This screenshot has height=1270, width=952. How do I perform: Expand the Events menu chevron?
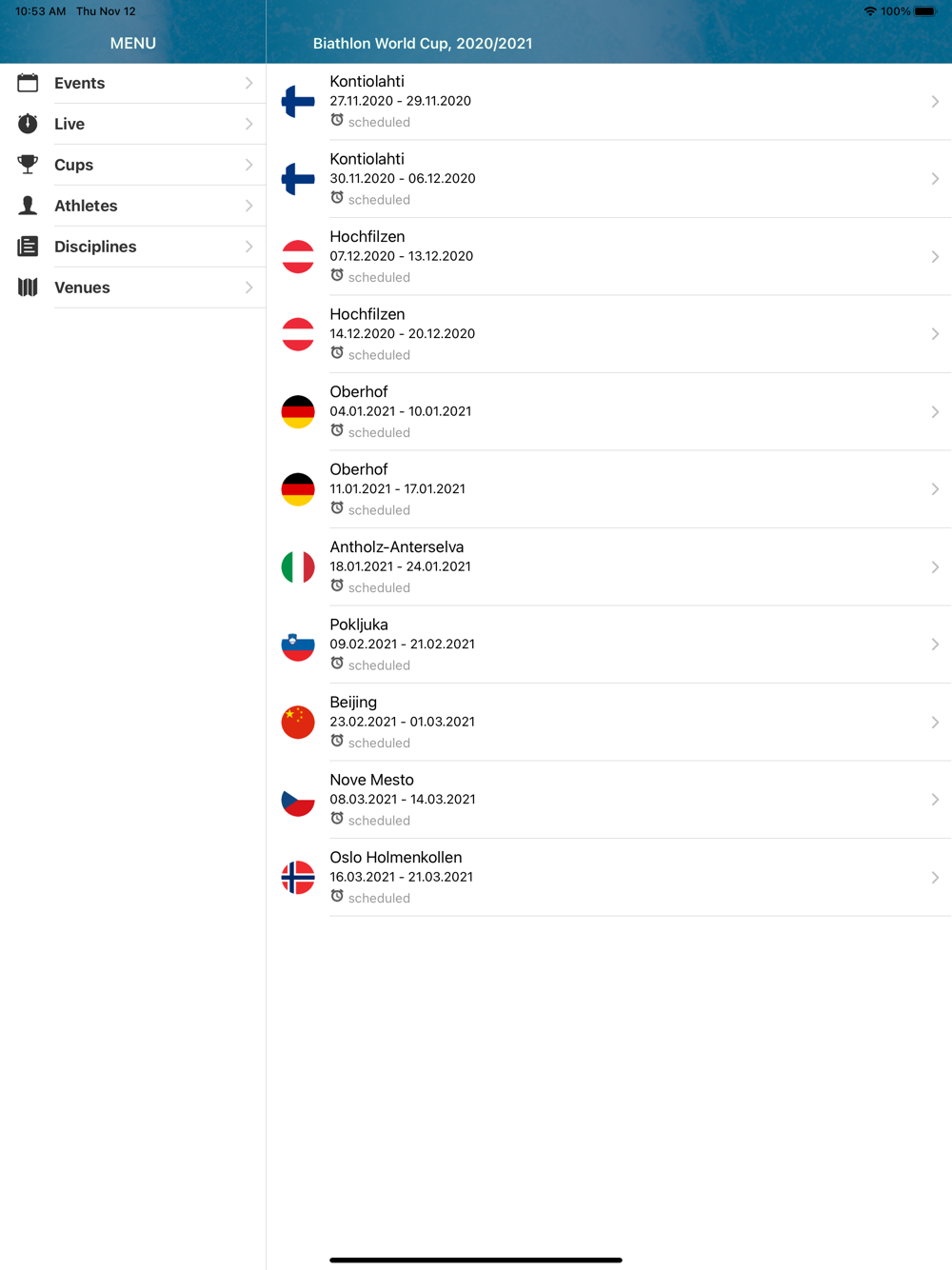click(x=248, y=83)
